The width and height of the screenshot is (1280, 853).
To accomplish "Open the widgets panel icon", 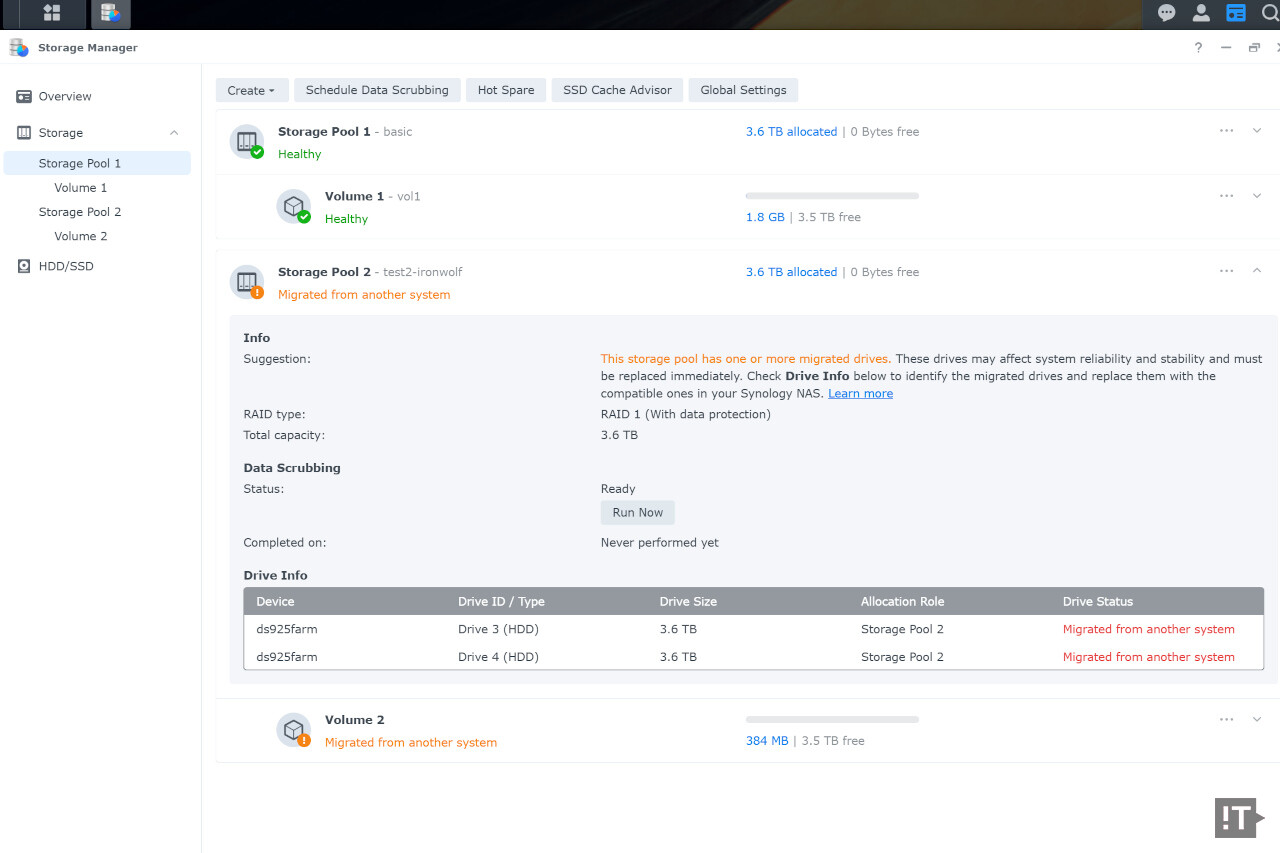I will (1236, 13).
